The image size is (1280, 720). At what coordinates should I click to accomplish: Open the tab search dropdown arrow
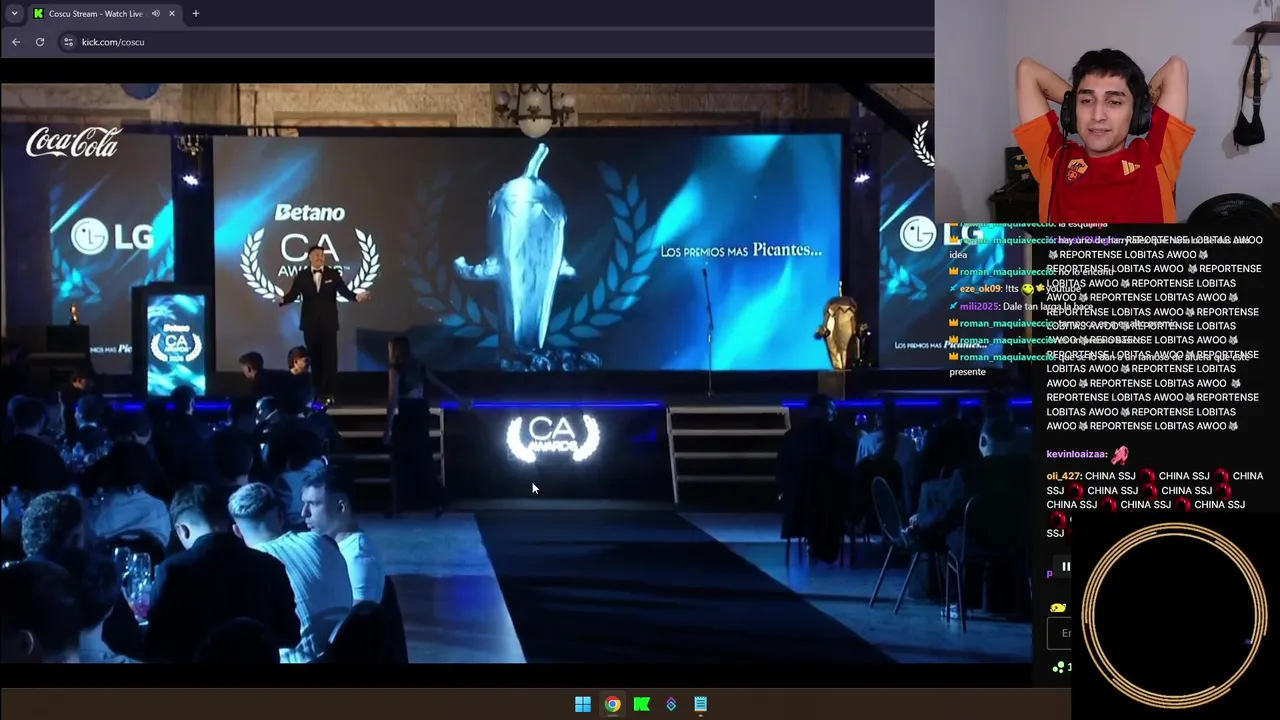[14, 13]
